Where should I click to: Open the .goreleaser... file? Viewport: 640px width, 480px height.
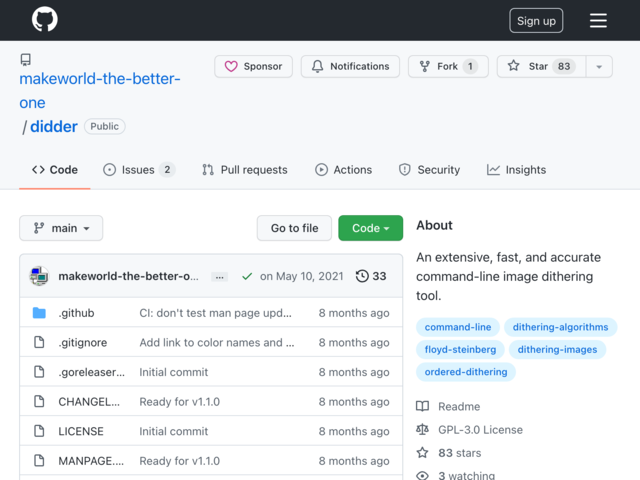(x=92, y=372)
